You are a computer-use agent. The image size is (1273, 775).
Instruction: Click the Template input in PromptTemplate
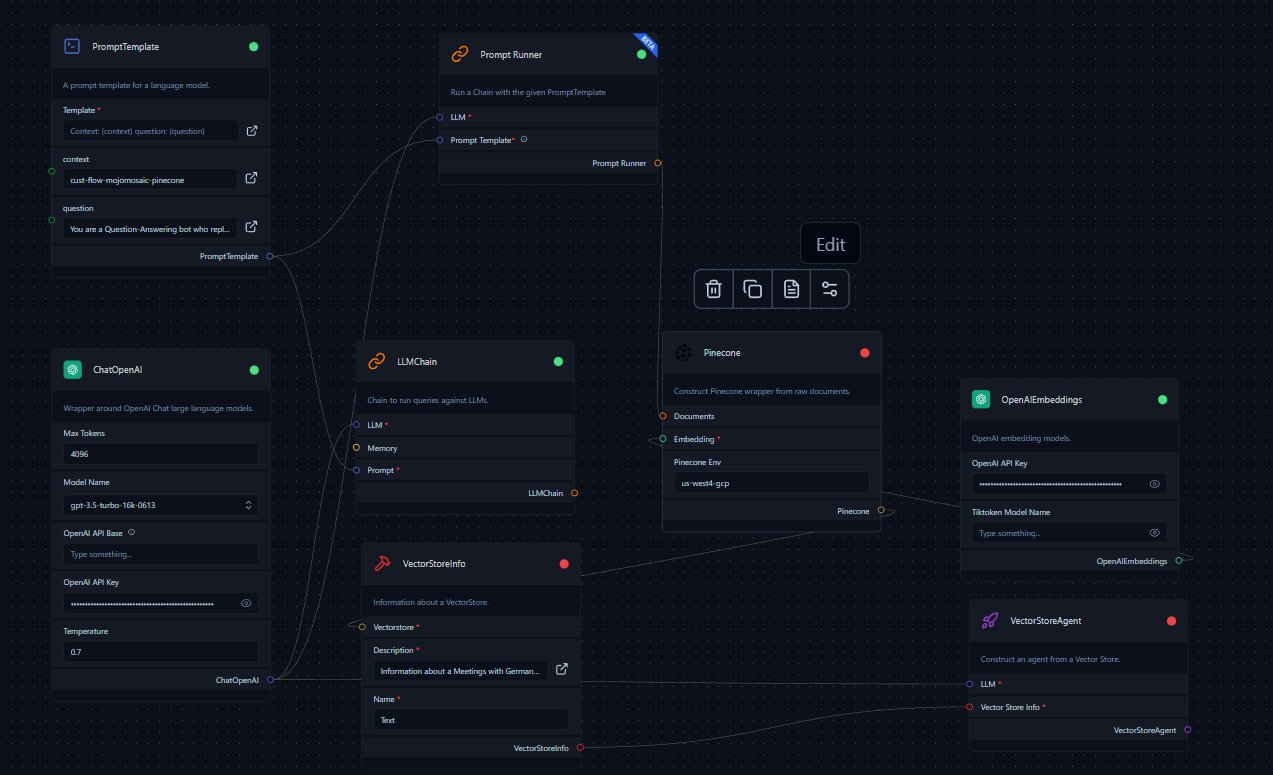[x=150, y=130]
